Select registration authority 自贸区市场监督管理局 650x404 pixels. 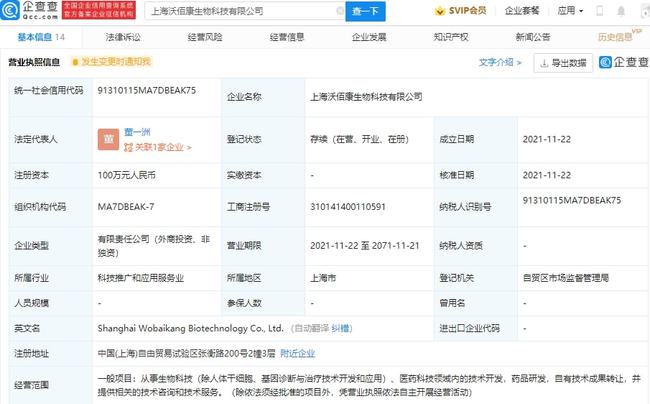[565, 278]
